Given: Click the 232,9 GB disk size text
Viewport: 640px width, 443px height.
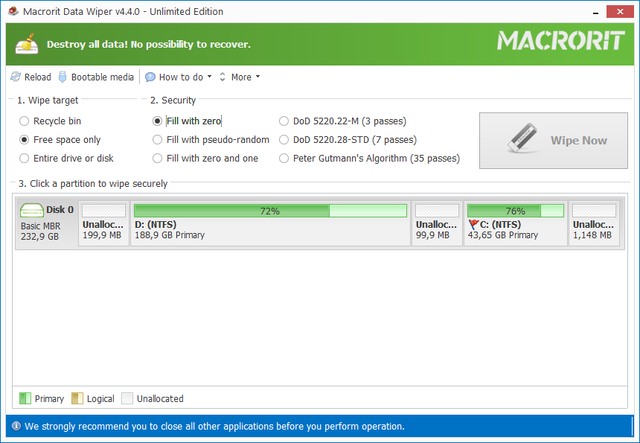Looking at the screenshot, I should pos(40,236).
